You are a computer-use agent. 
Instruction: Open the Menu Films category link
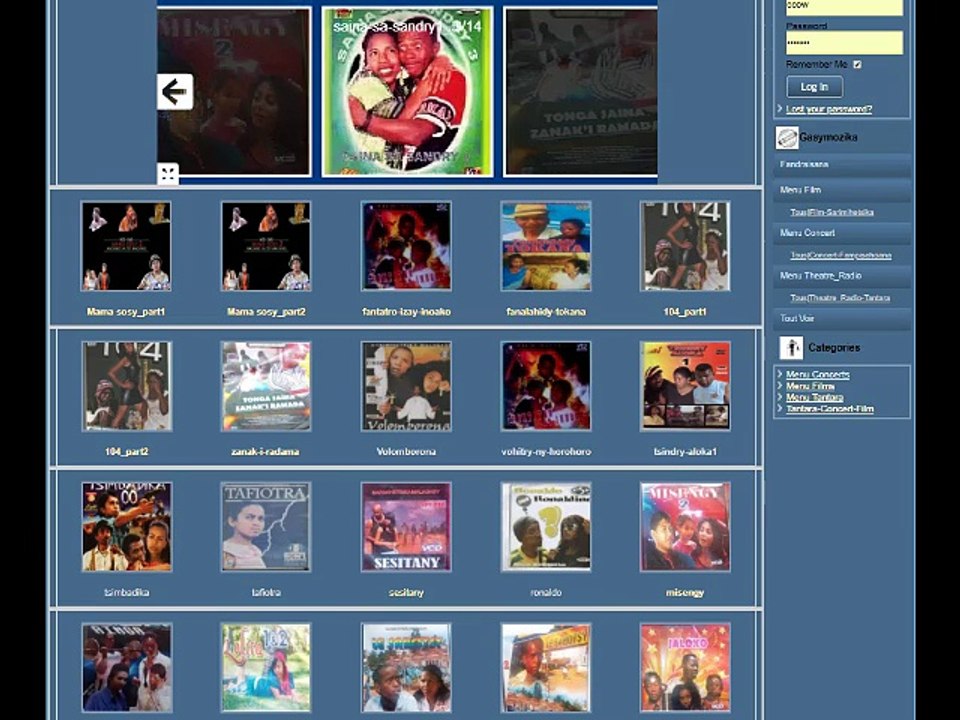pyautogui.click(x=810, y=386)
